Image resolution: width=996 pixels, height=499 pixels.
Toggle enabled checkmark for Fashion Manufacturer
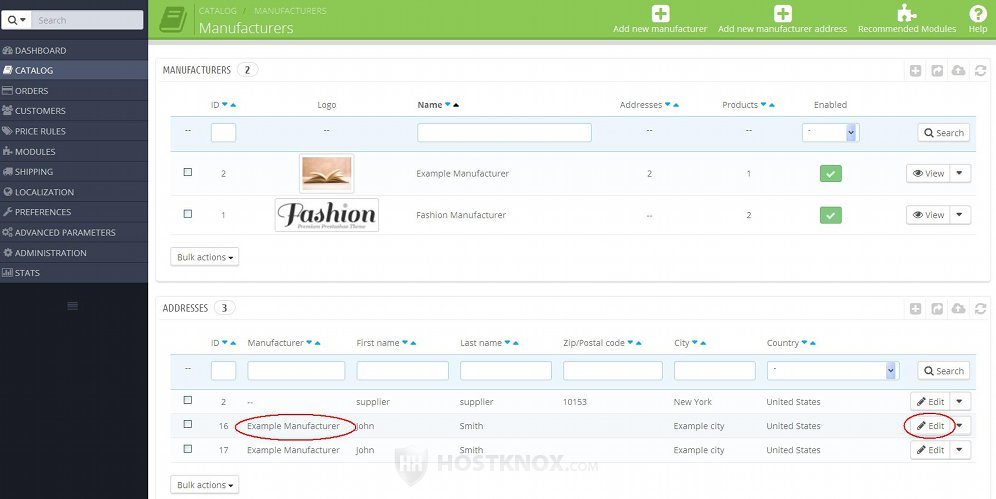click(830, 215)
